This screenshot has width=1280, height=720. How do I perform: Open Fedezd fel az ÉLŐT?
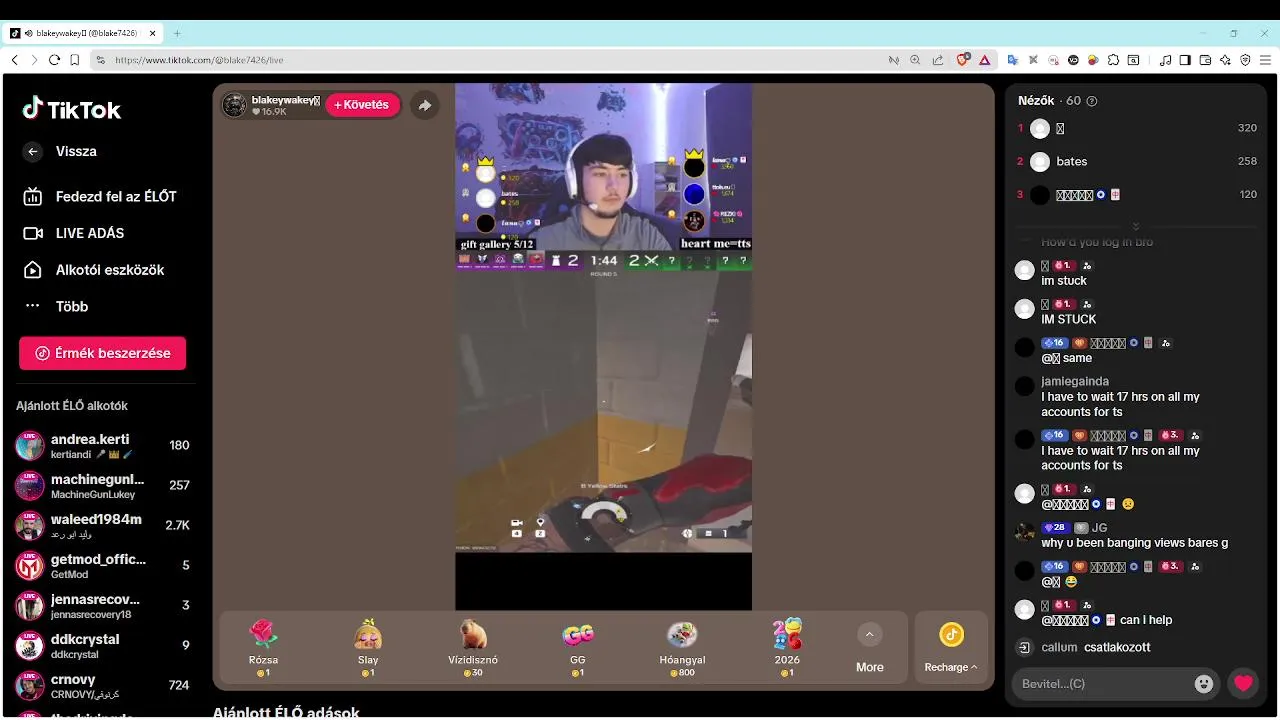[100, 197]
